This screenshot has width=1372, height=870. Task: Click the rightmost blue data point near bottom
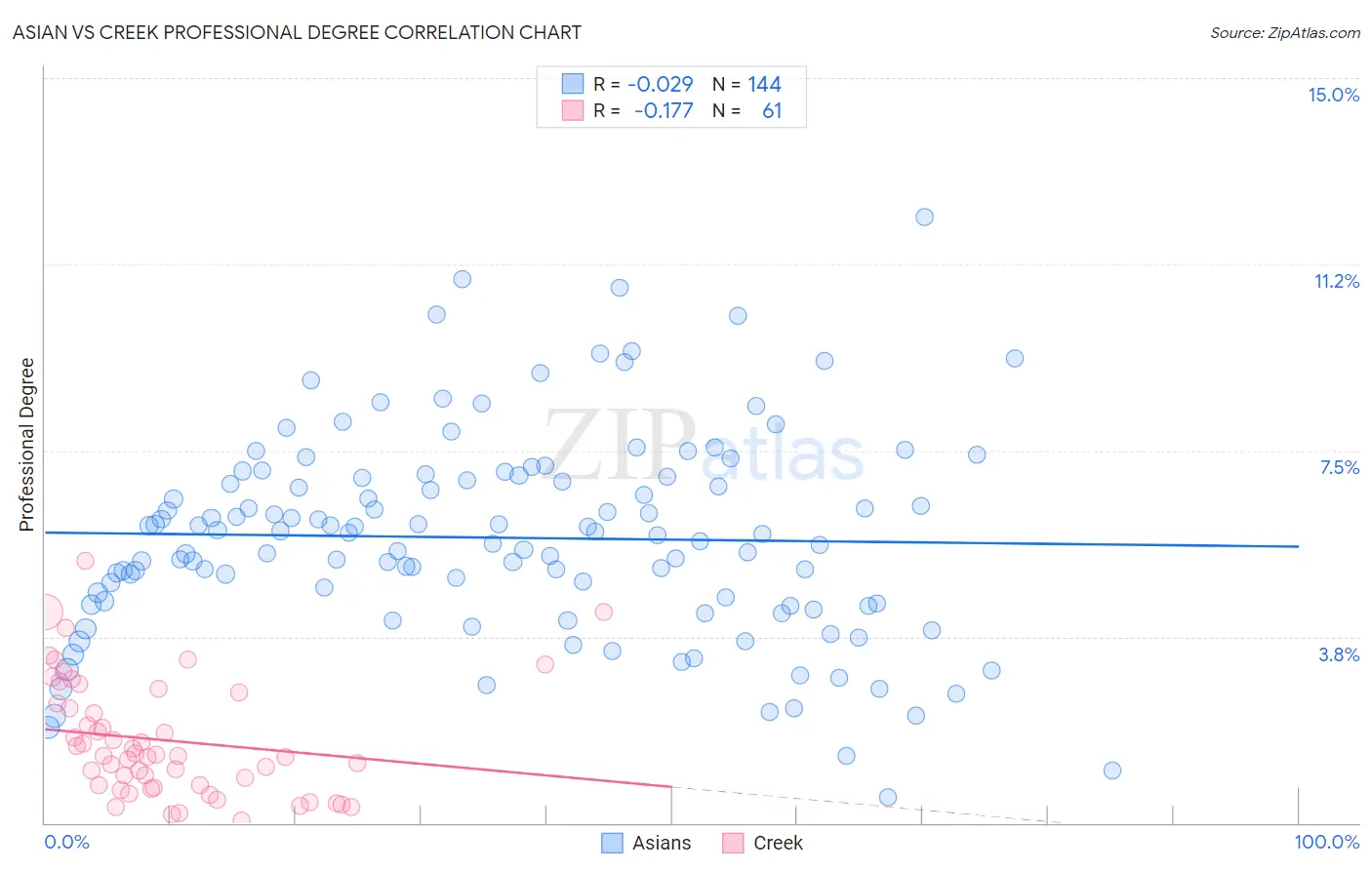pyautogui.click(x=1111, y=771)
